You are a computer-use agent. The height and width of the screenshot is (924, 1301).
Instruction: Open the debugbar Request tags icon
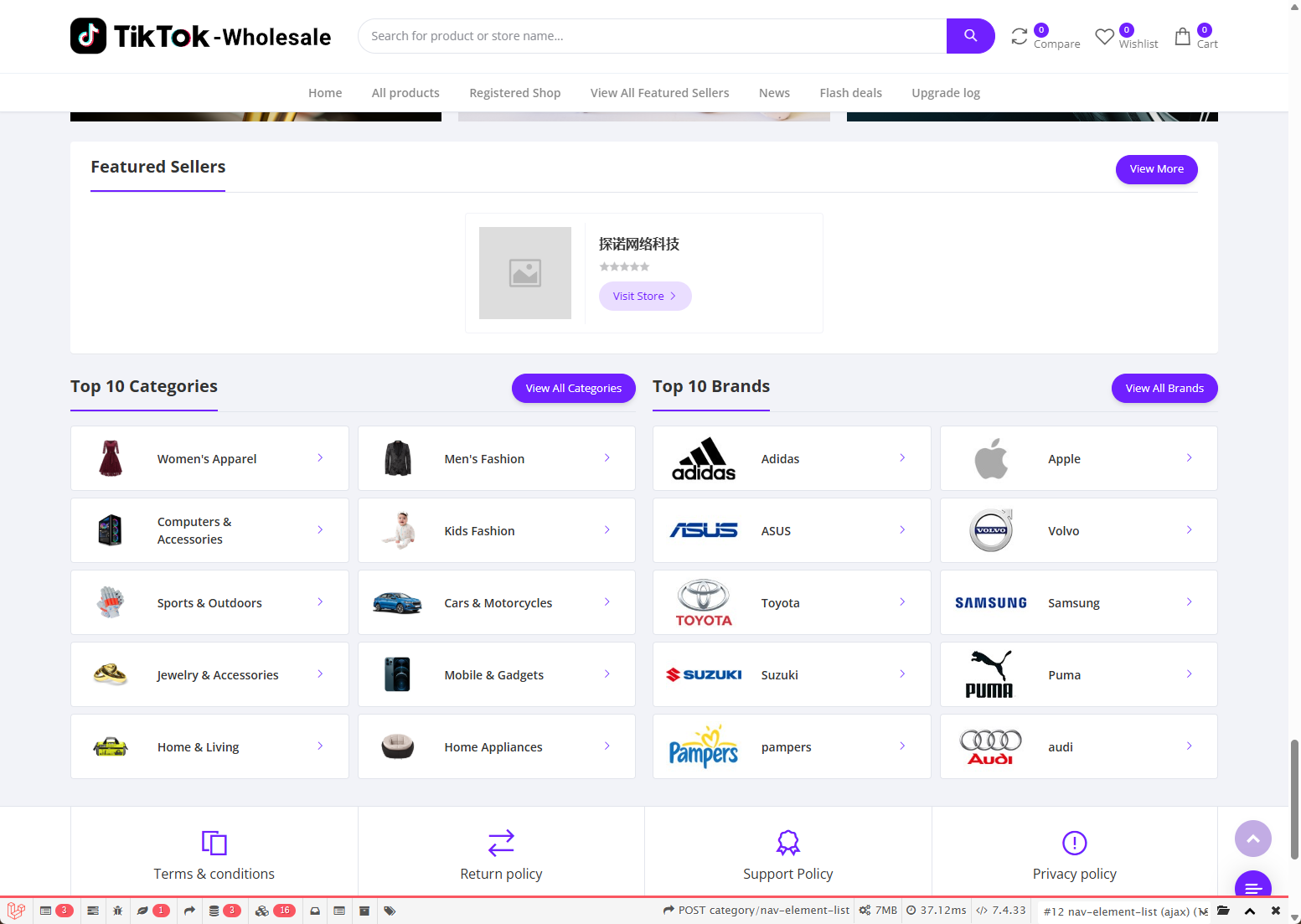pyautogui.click(x=390, y=911)
